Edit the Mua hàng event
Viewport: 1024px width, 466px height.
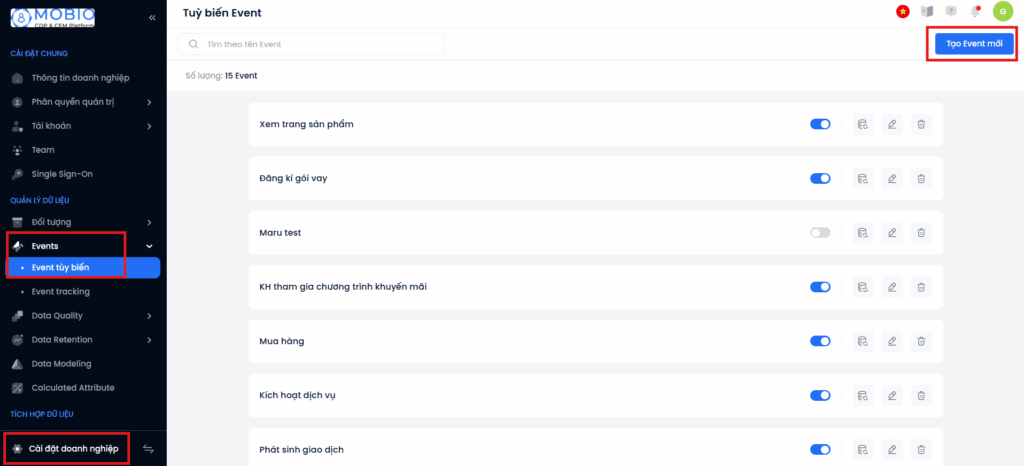click(x=892, y=341)
